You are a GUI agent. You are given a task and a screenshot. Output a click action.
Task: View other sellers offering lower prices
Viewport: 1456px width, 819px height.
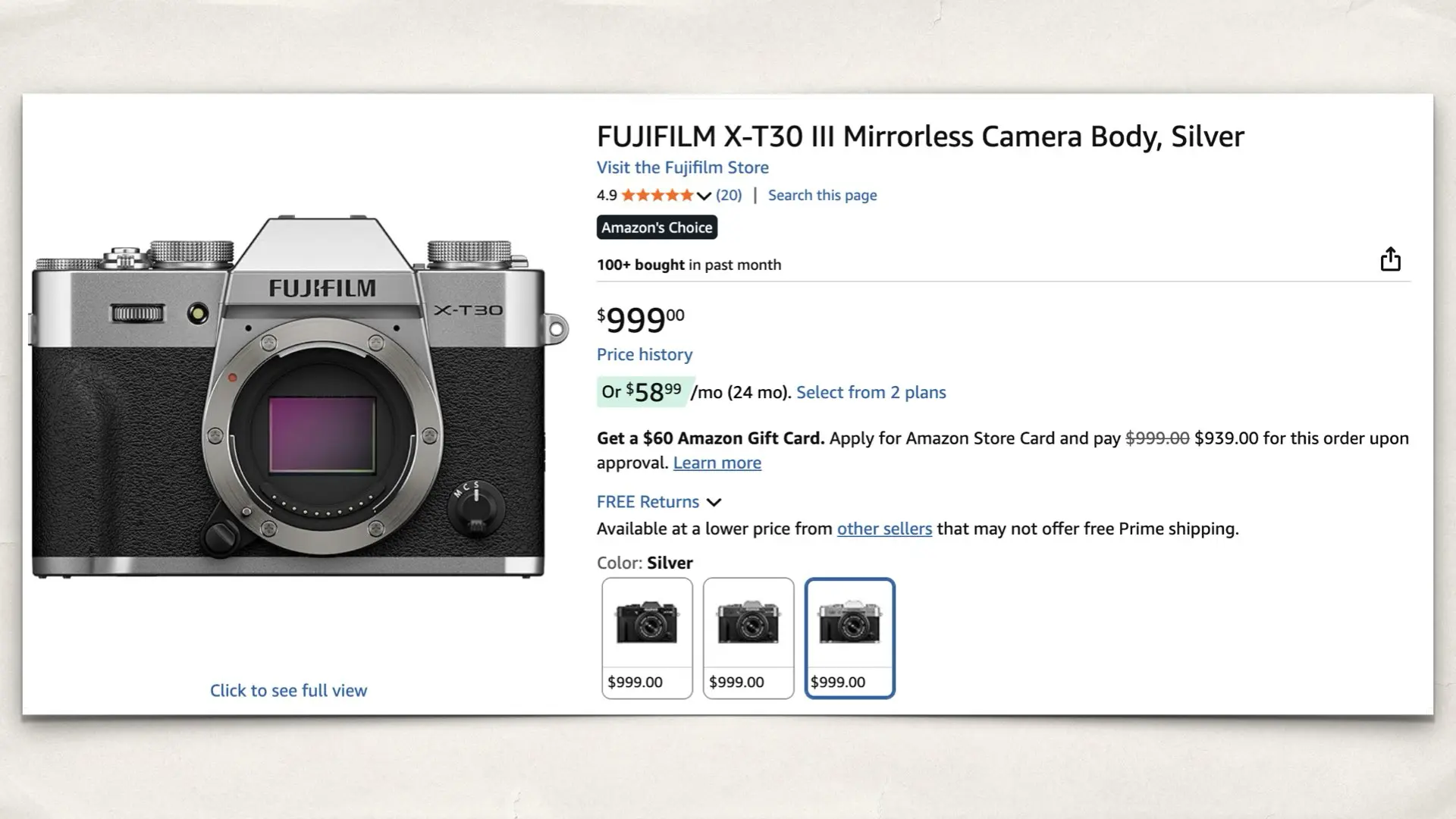click(x=884, y=529)
